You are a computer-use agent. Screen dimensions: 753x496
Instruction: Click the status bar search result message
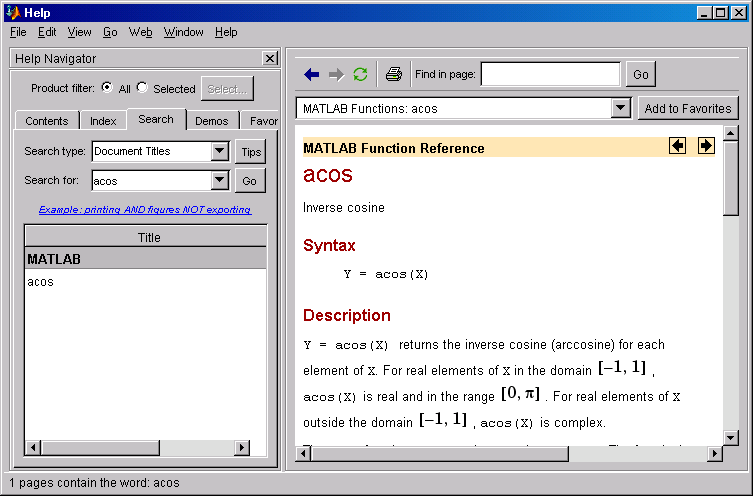94,483
